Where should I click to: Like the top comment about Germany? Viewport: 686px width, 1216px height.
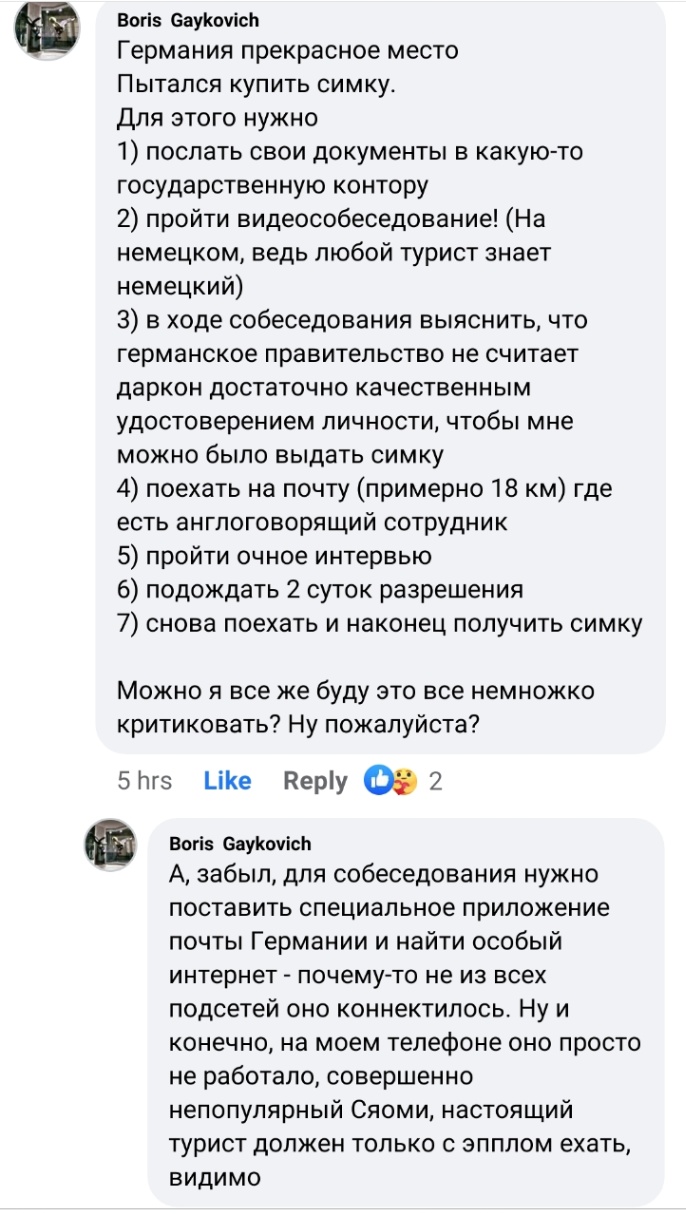coord(227,781)
